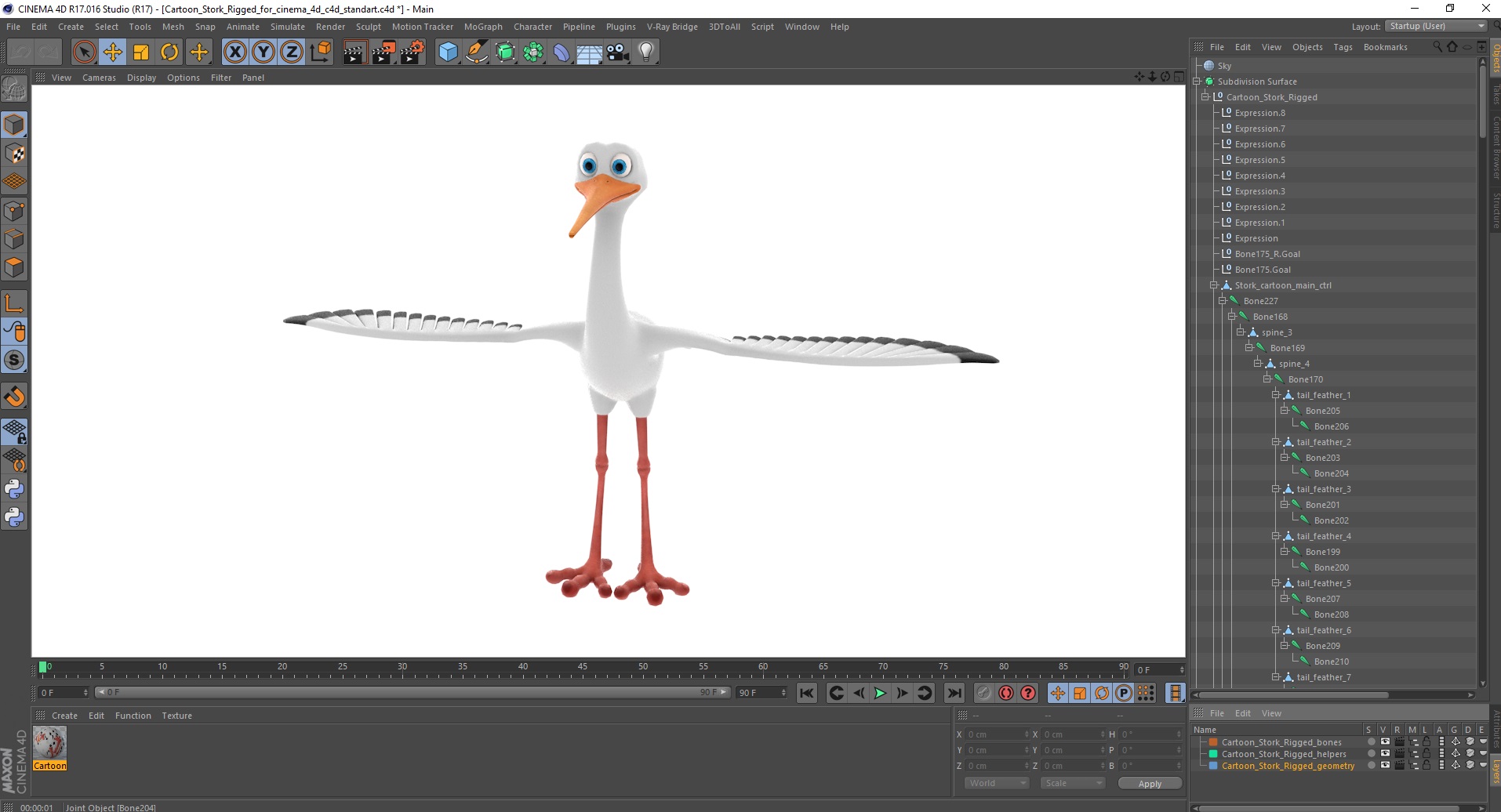The image size is (1501, 812).
Task: Click Make Editable icon in left sidebar
Action: pos(14,89)
